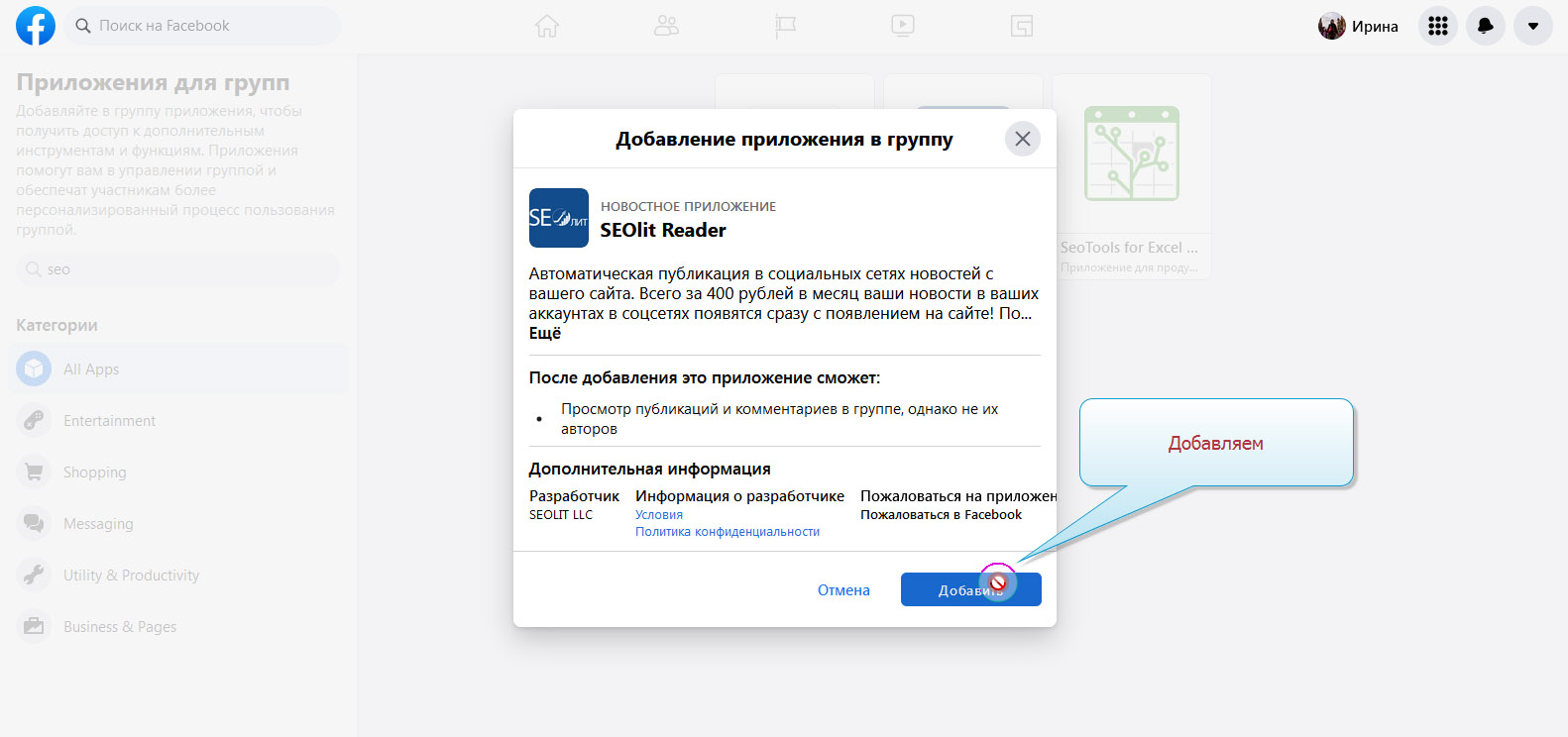Open the Pages flag icon
The height and width of the screenshot is (737, 1568).
coord(785,26)
